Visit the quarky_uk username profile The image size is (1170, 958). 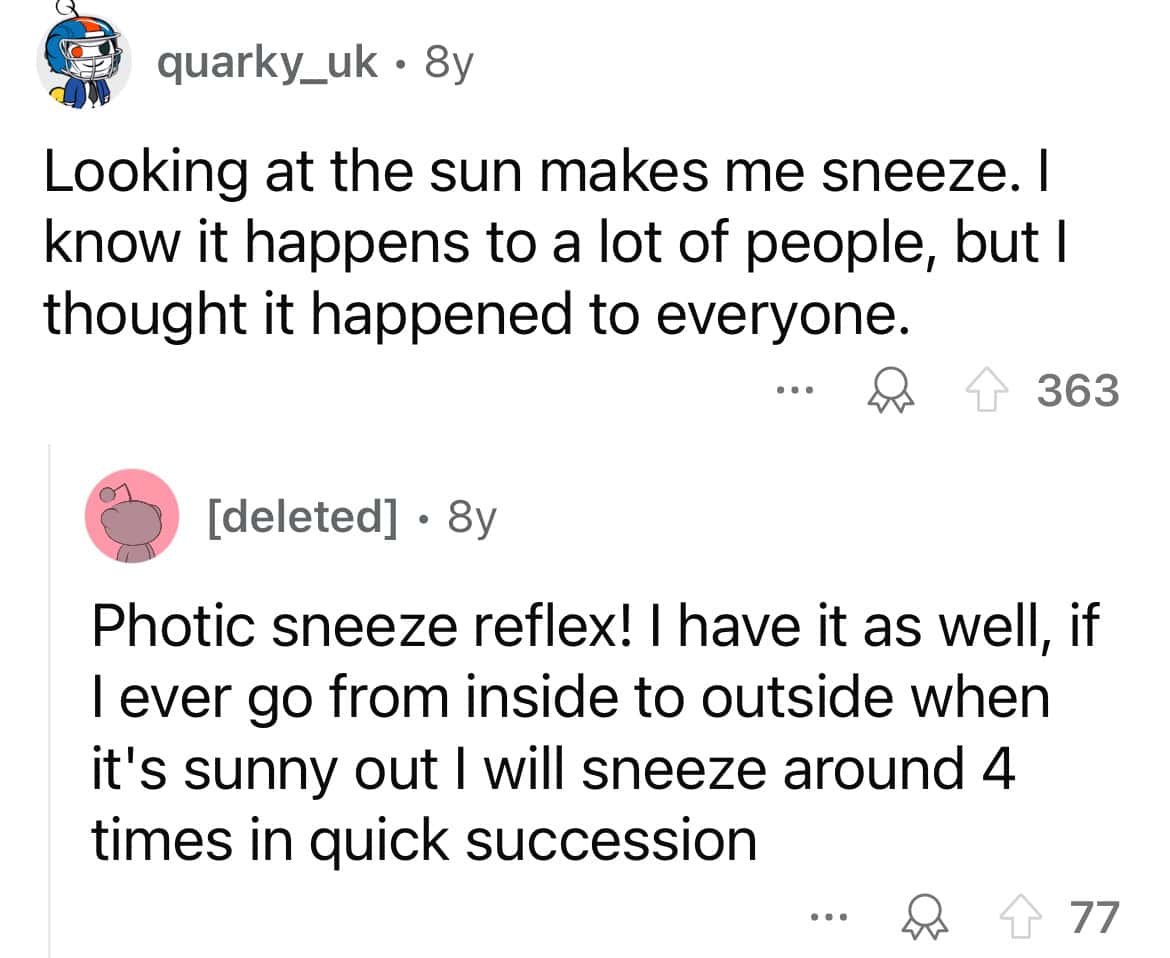tap(268, 64)
